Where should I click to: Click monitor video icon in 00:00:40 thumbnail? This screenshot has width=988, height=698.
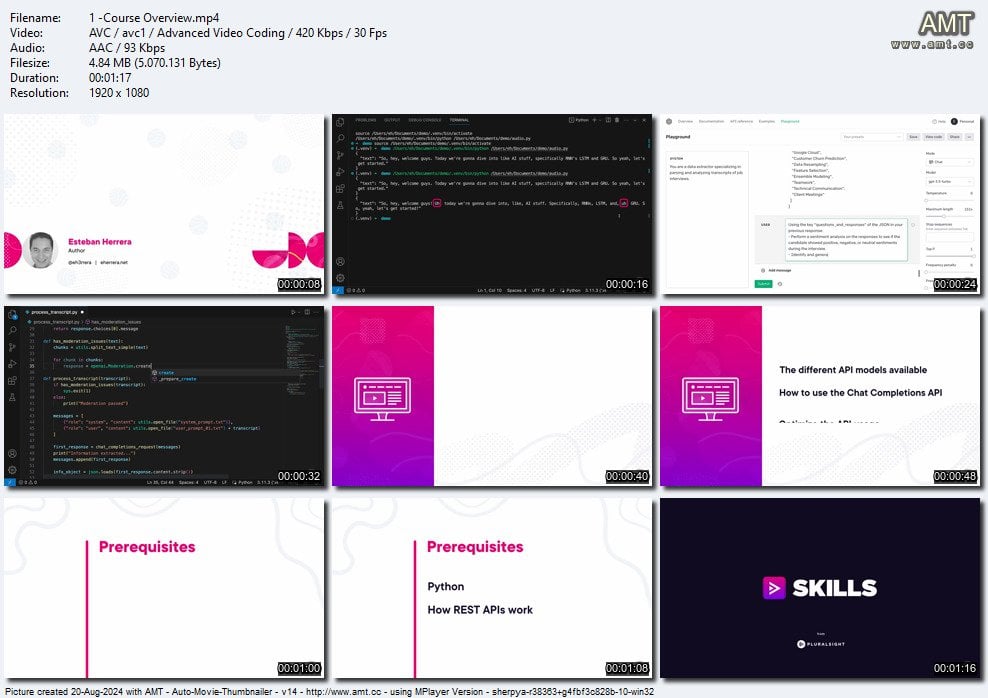click(382, 399)
